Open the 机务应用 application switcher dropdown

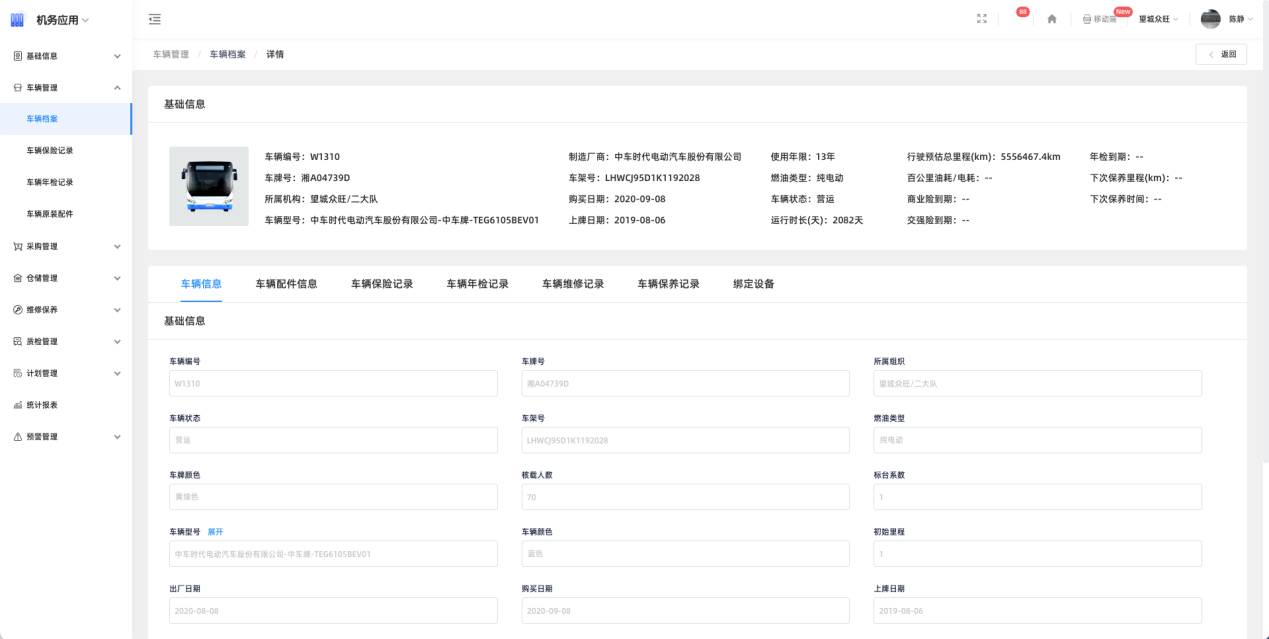click(62, 20)
